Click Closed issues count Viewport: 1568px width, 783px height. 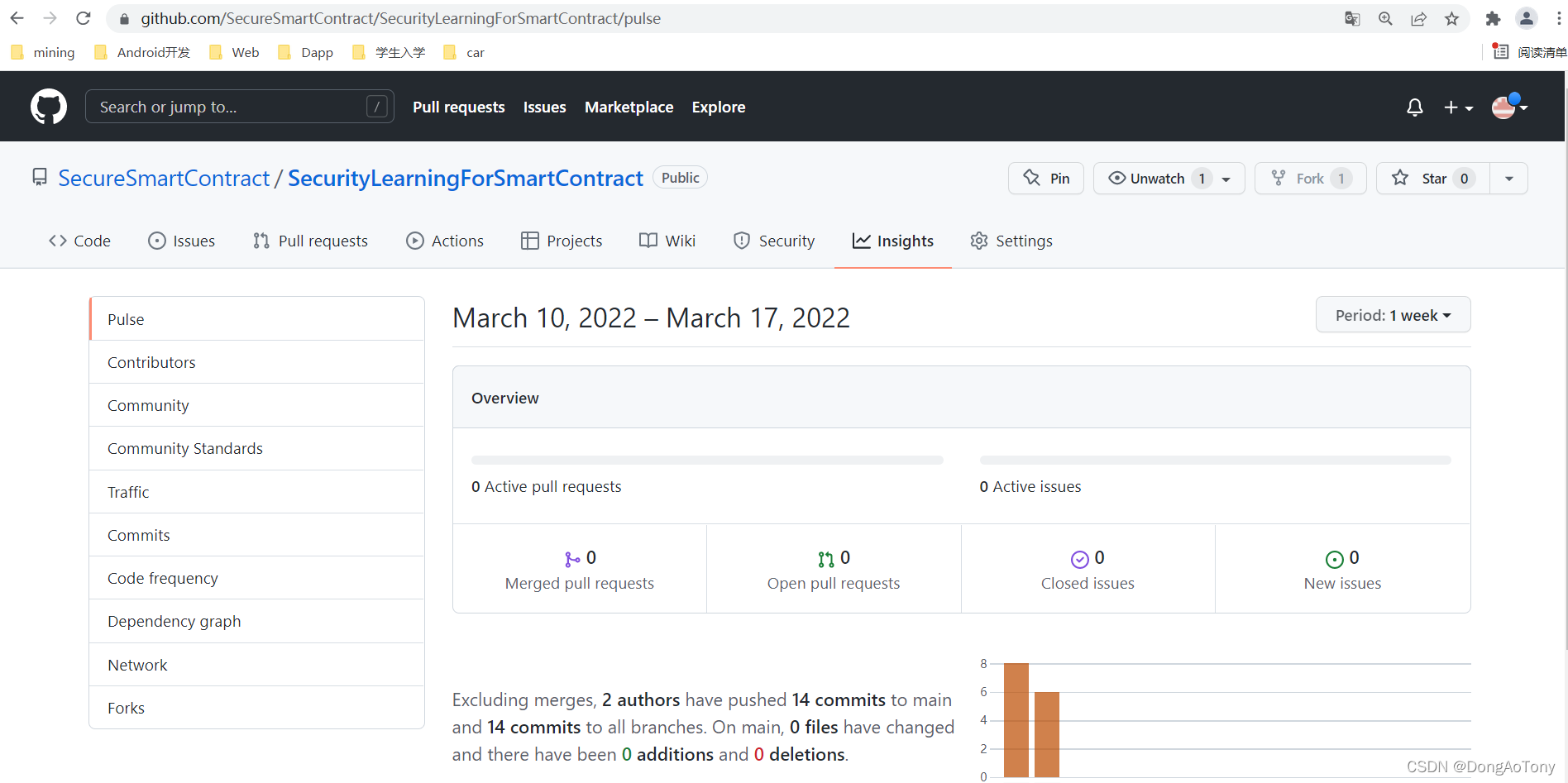click(x=1088, y=570)
